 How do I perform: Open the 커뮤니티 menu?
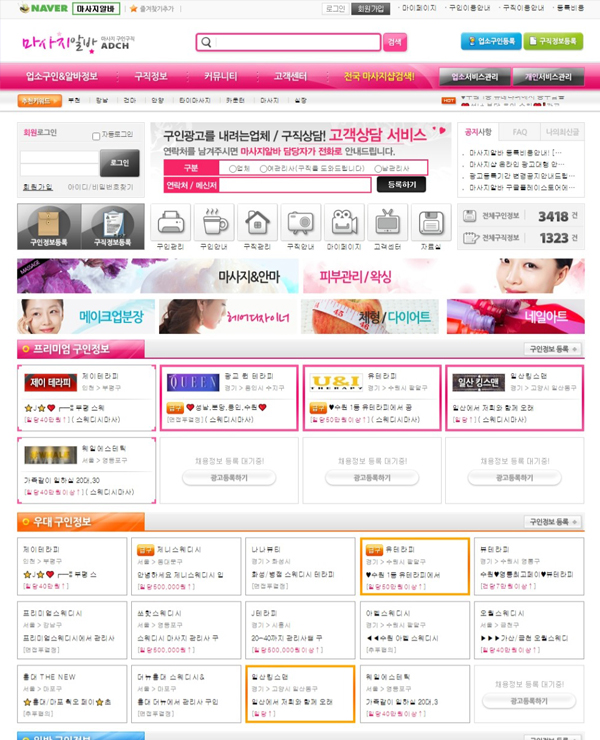(220, 76)
